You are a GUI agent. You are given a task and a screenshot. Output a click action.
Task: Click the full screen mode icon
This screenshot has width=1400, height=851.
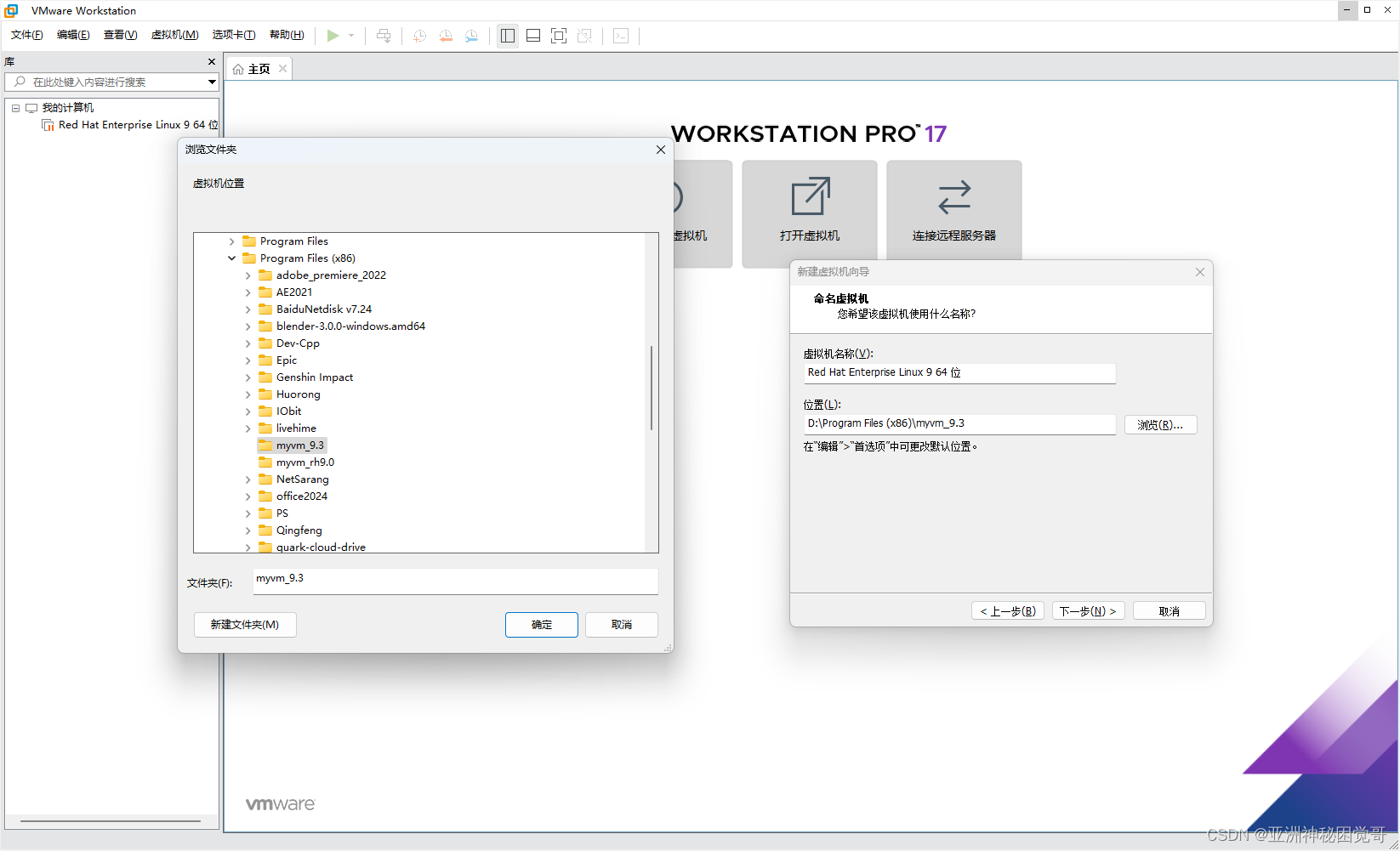[559, 36]
